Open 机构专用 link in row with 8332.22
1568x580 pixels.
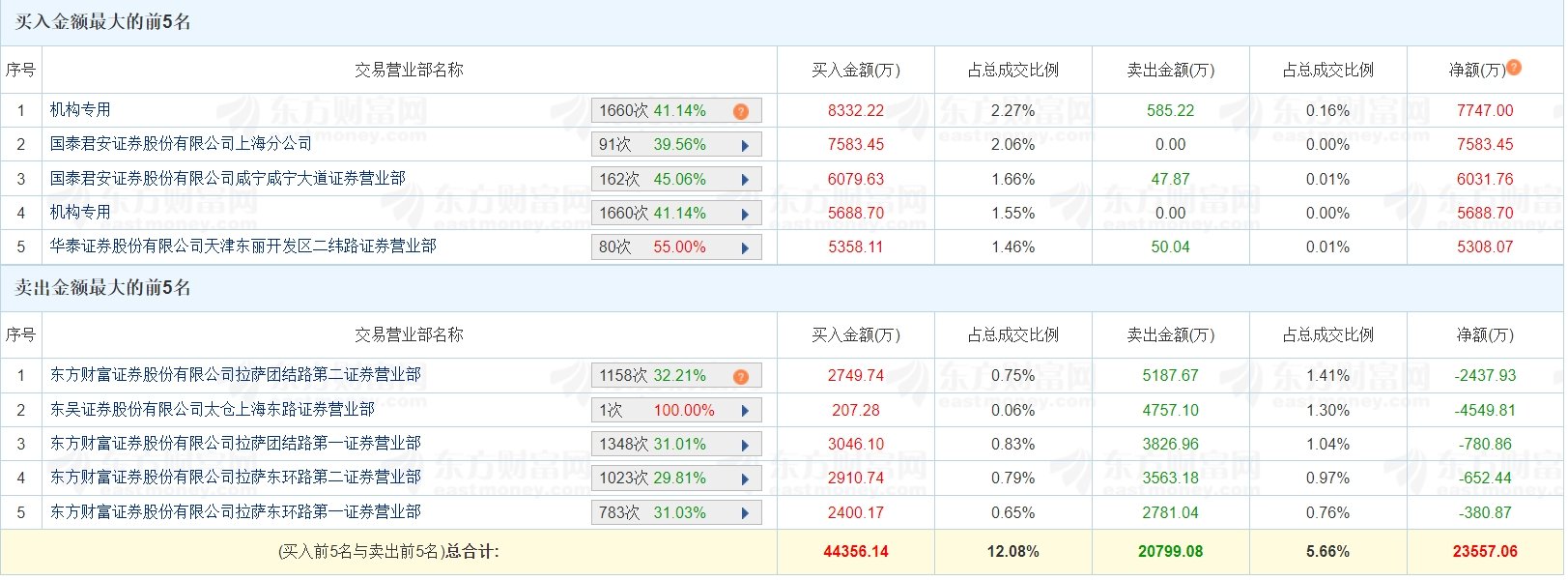[80, 110]
